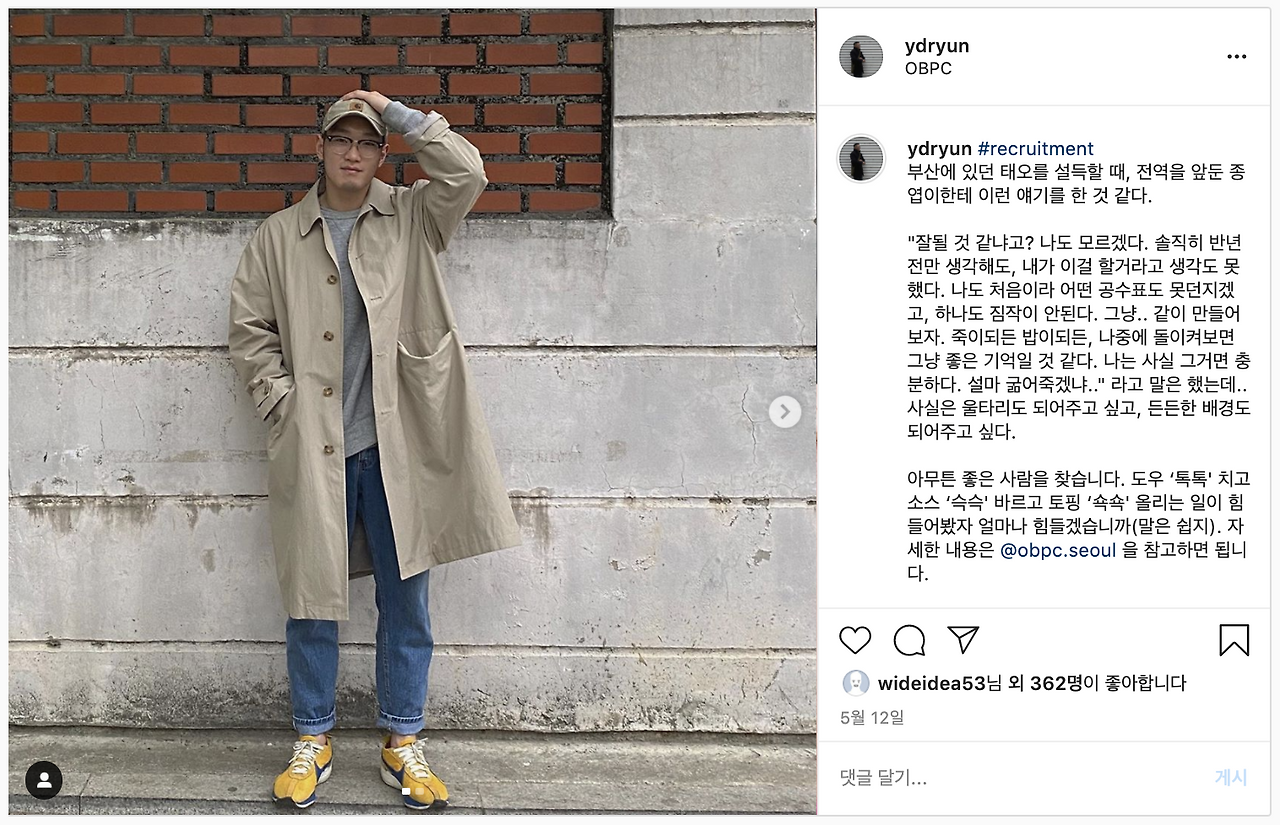
Task: Open the #recruitment hashtag
Action: click(x=1035, y=149)
